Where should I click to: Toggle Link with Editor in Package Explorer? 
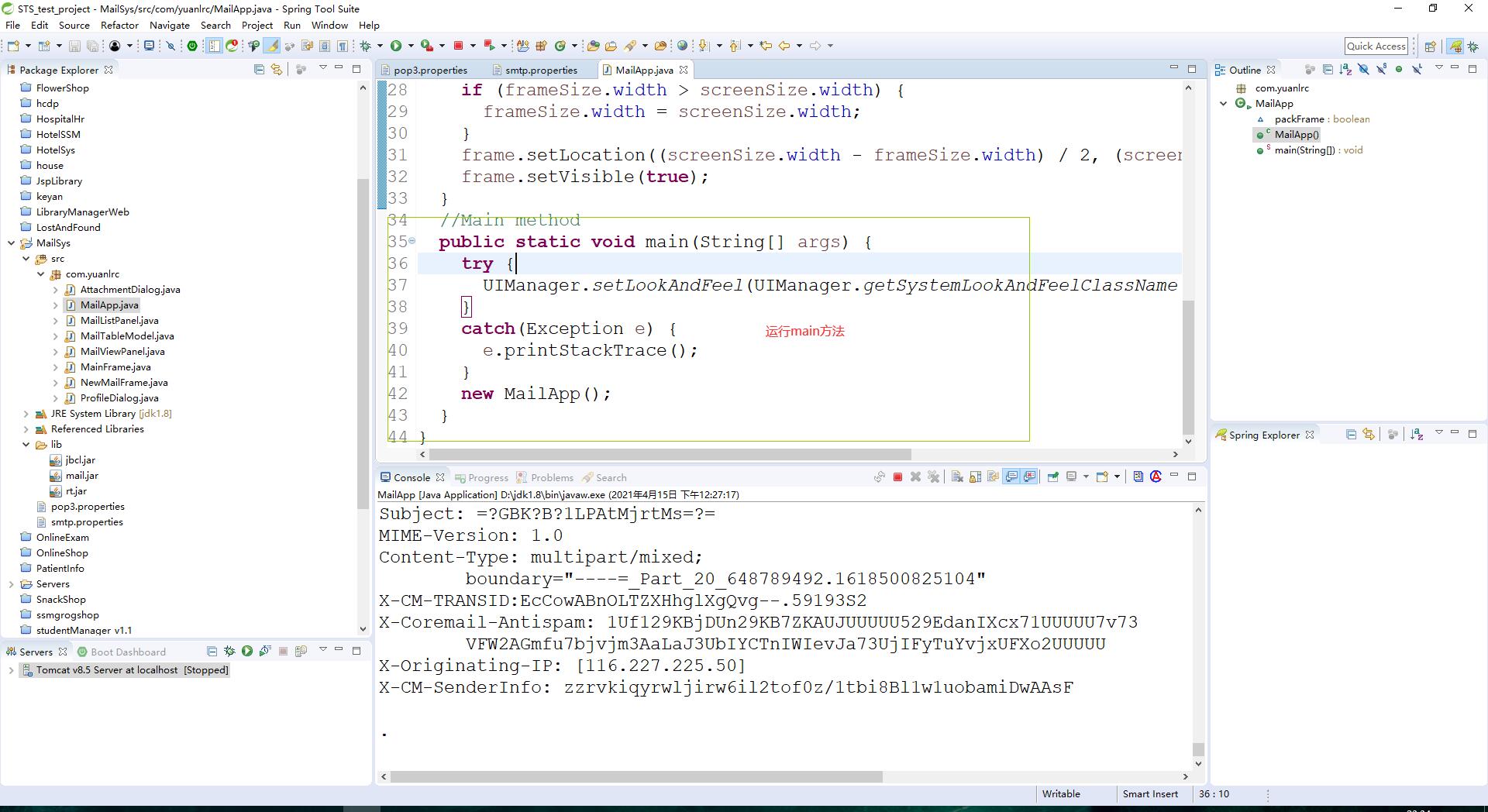pyautogui.click(x=277, y=70)
